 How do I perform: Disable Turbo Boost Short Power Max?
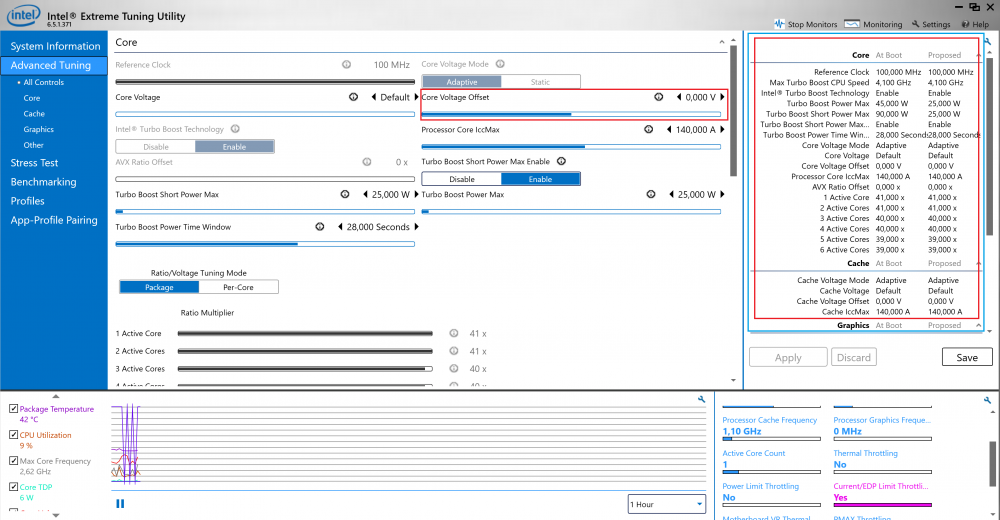click(461, 179)
